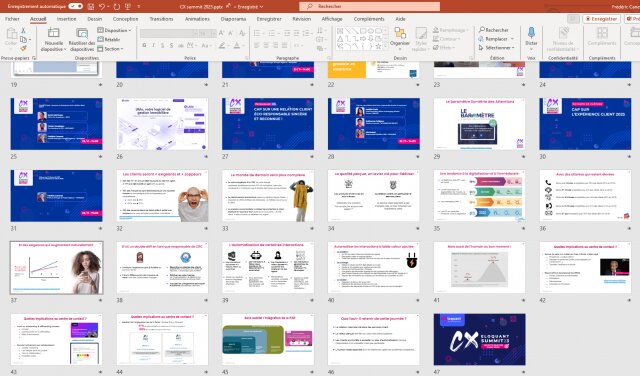Switch to the Animations tab

point(197,19)
